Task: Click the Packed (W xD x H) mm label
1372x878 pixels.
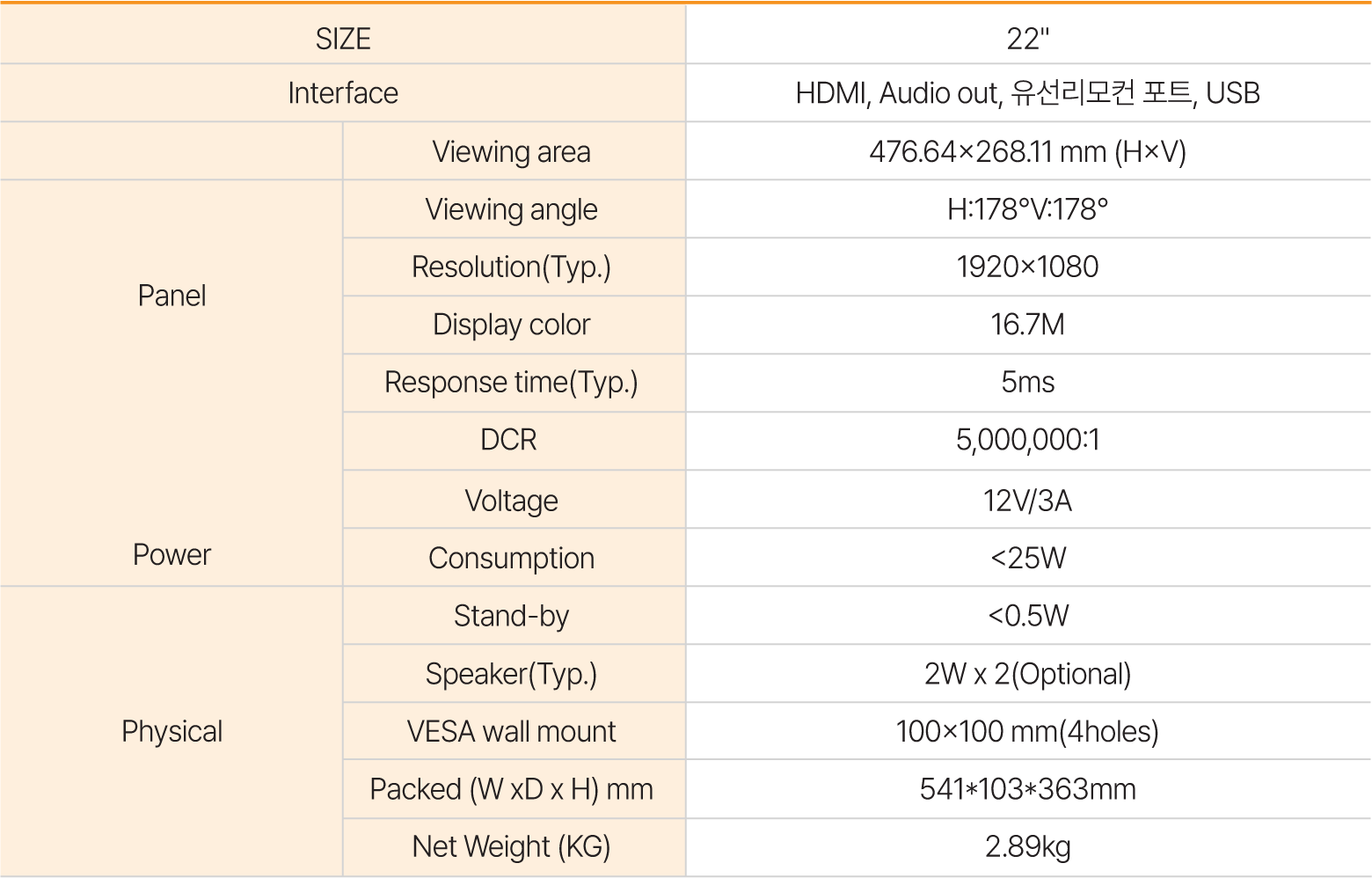Action: 514,789
